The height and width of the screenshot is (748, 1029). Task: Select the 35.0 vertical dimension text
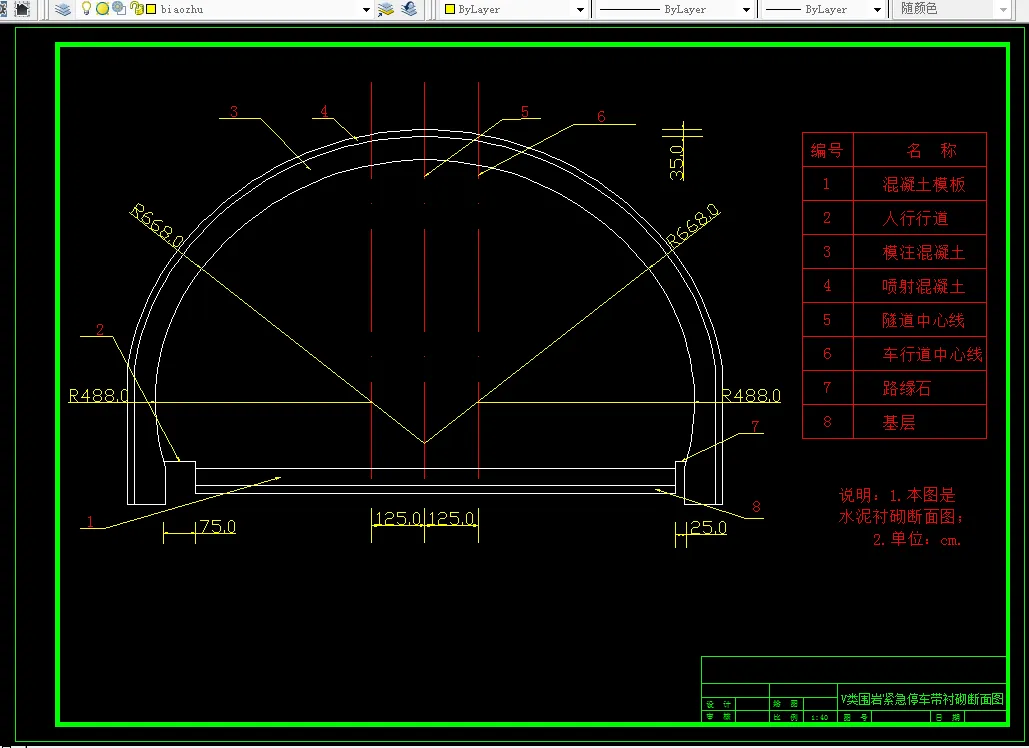(677, 162)
